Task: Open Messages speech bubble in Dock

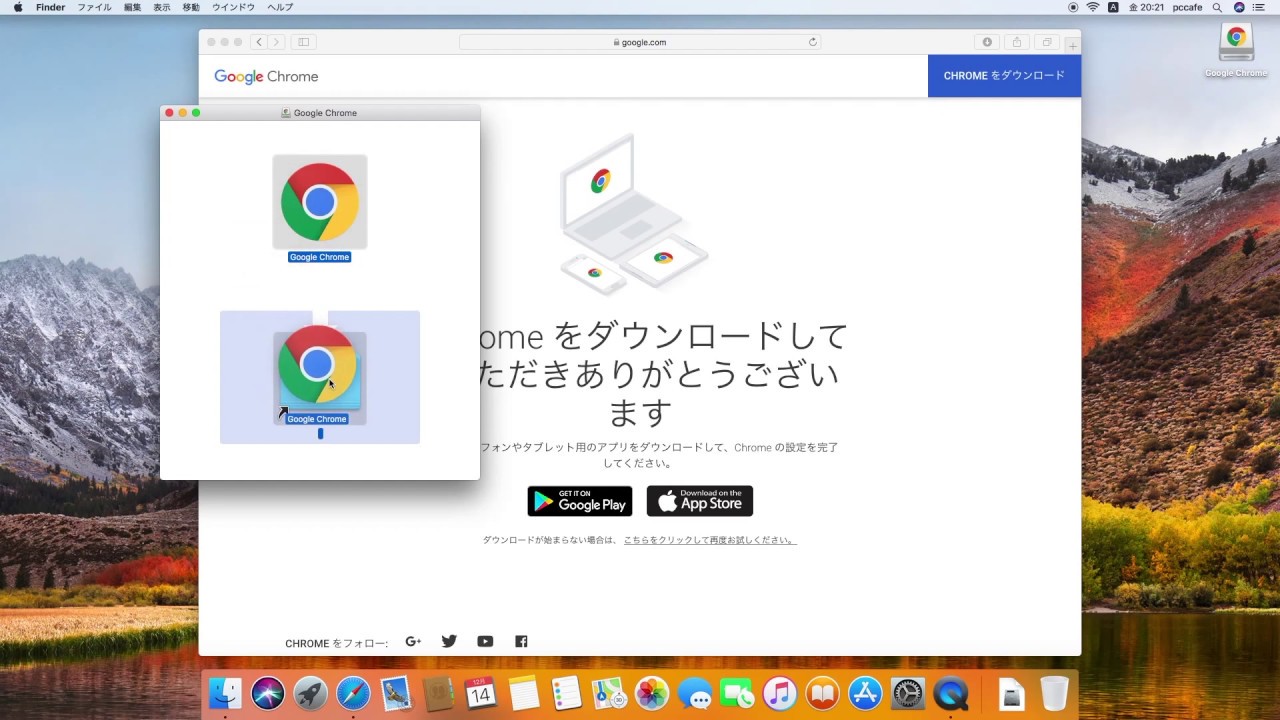Action: pyautogui.click(x=695, y=693)
